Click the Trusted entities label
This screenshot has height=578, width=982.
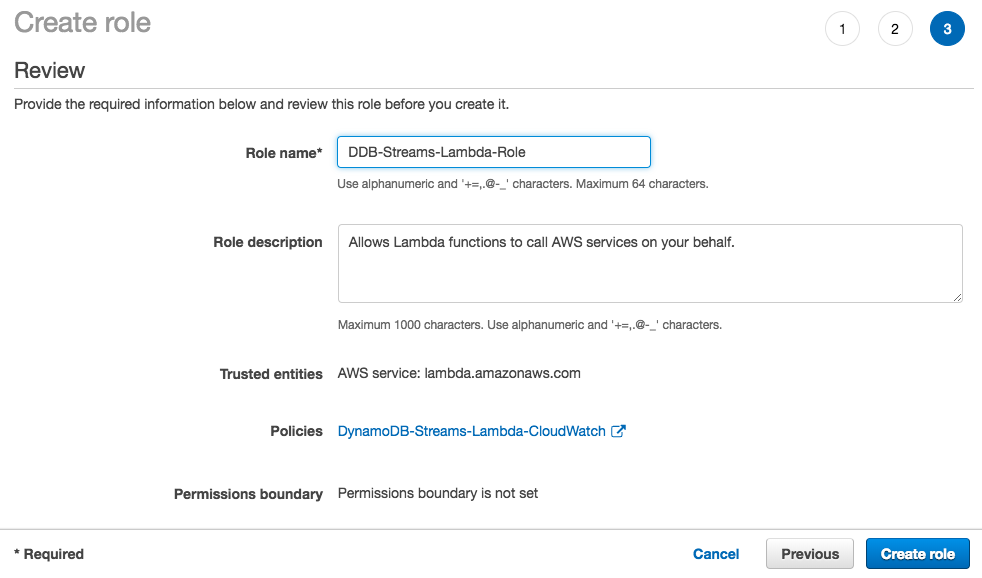pos(271,374)
